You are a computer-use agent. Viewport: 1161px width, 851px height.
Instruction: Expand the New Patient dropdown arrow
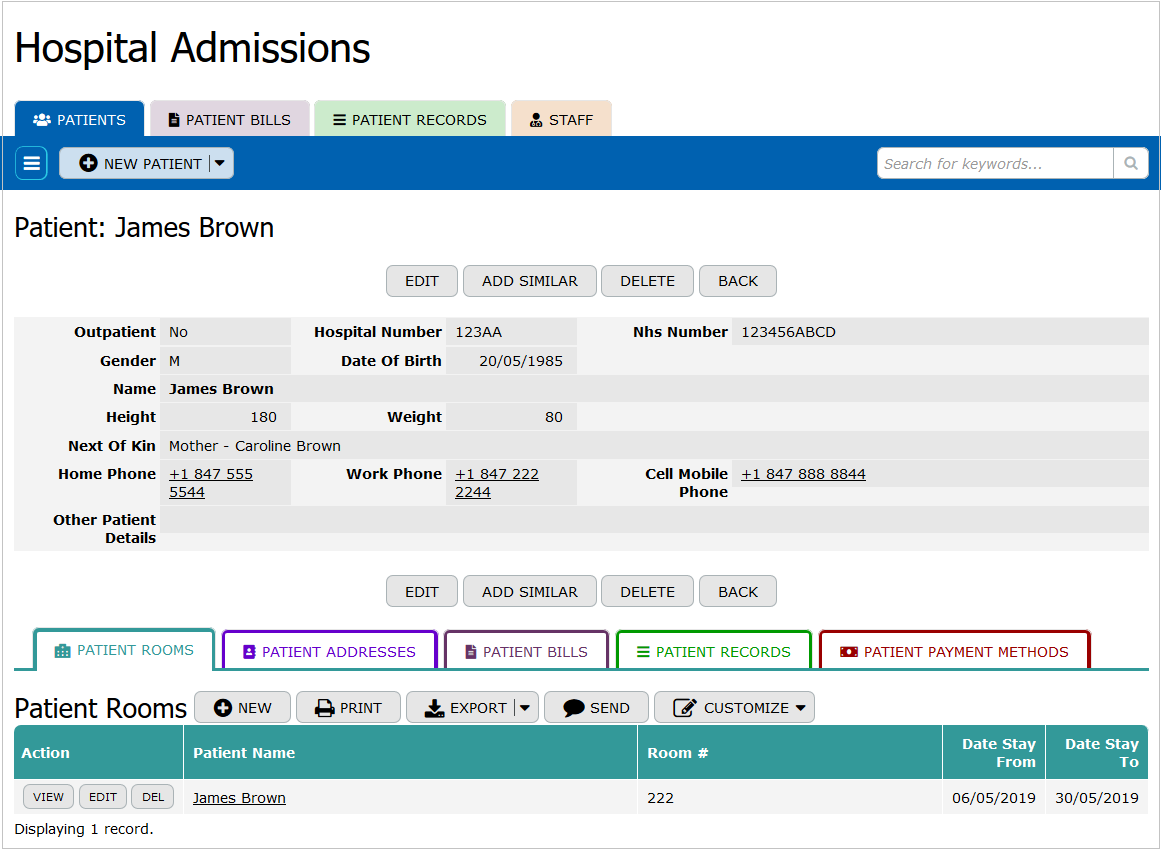point(221,163)
